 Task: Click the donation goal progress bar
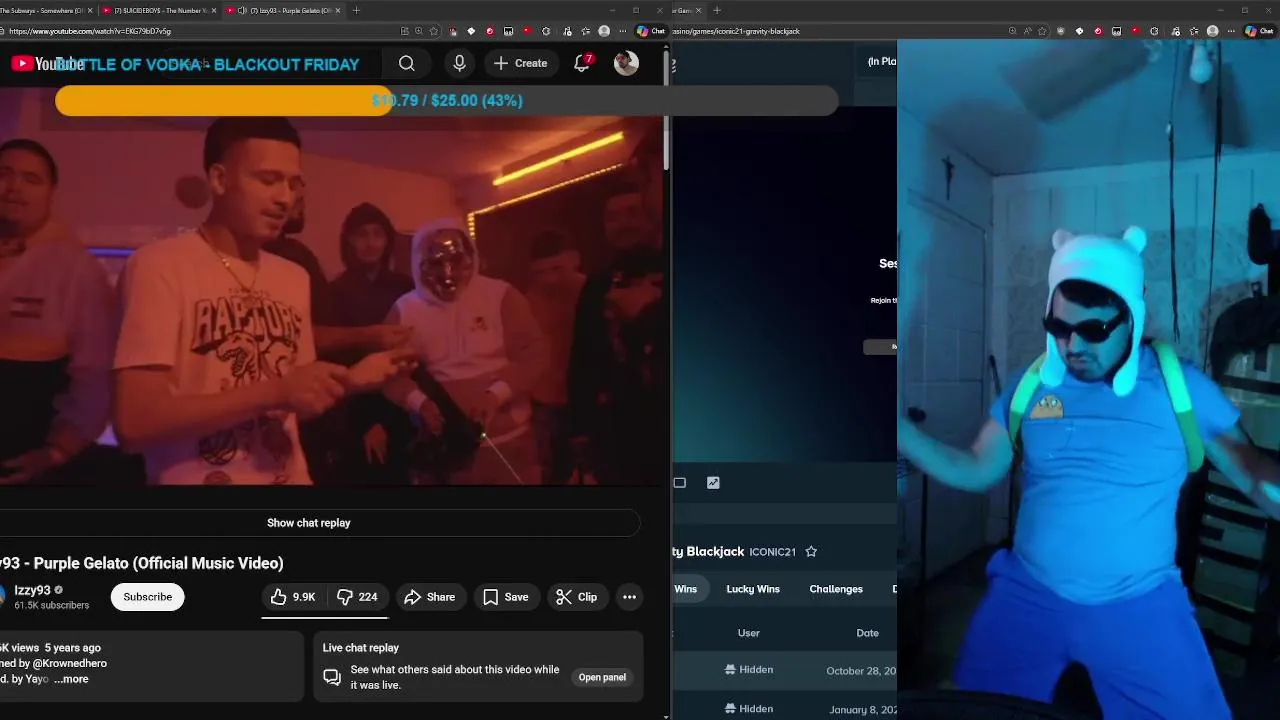(447, 100)
